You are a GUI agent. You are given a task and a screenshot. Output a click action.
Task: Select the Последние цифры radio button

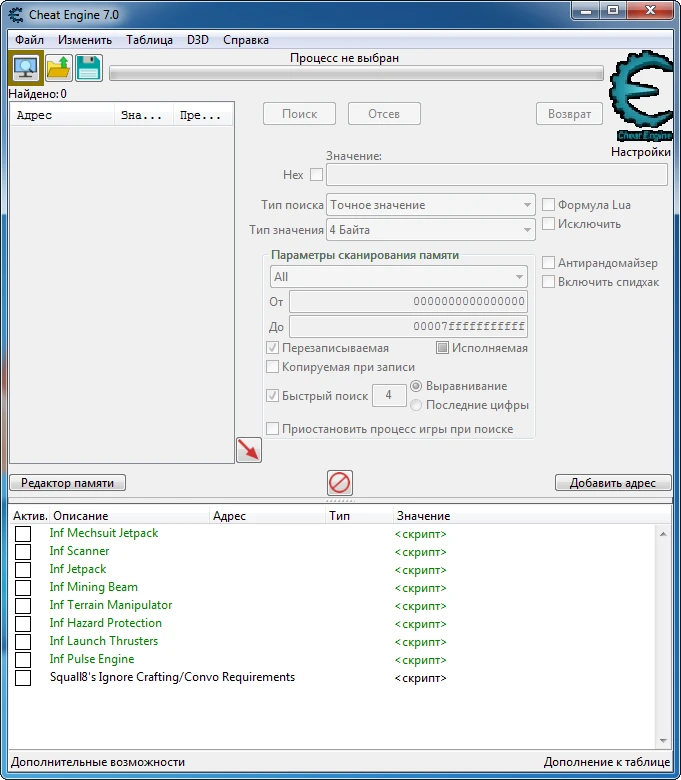point(416,405)
